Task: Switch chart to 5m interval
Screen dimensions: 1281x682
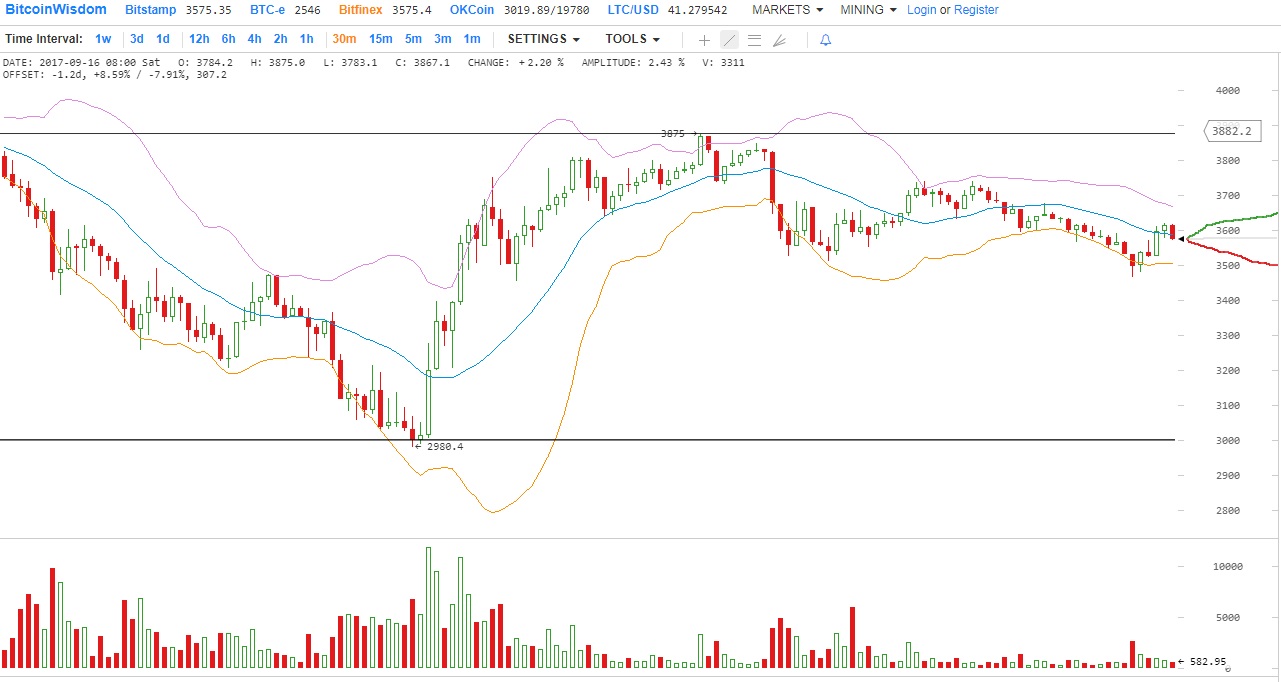Action: point(414,39)
